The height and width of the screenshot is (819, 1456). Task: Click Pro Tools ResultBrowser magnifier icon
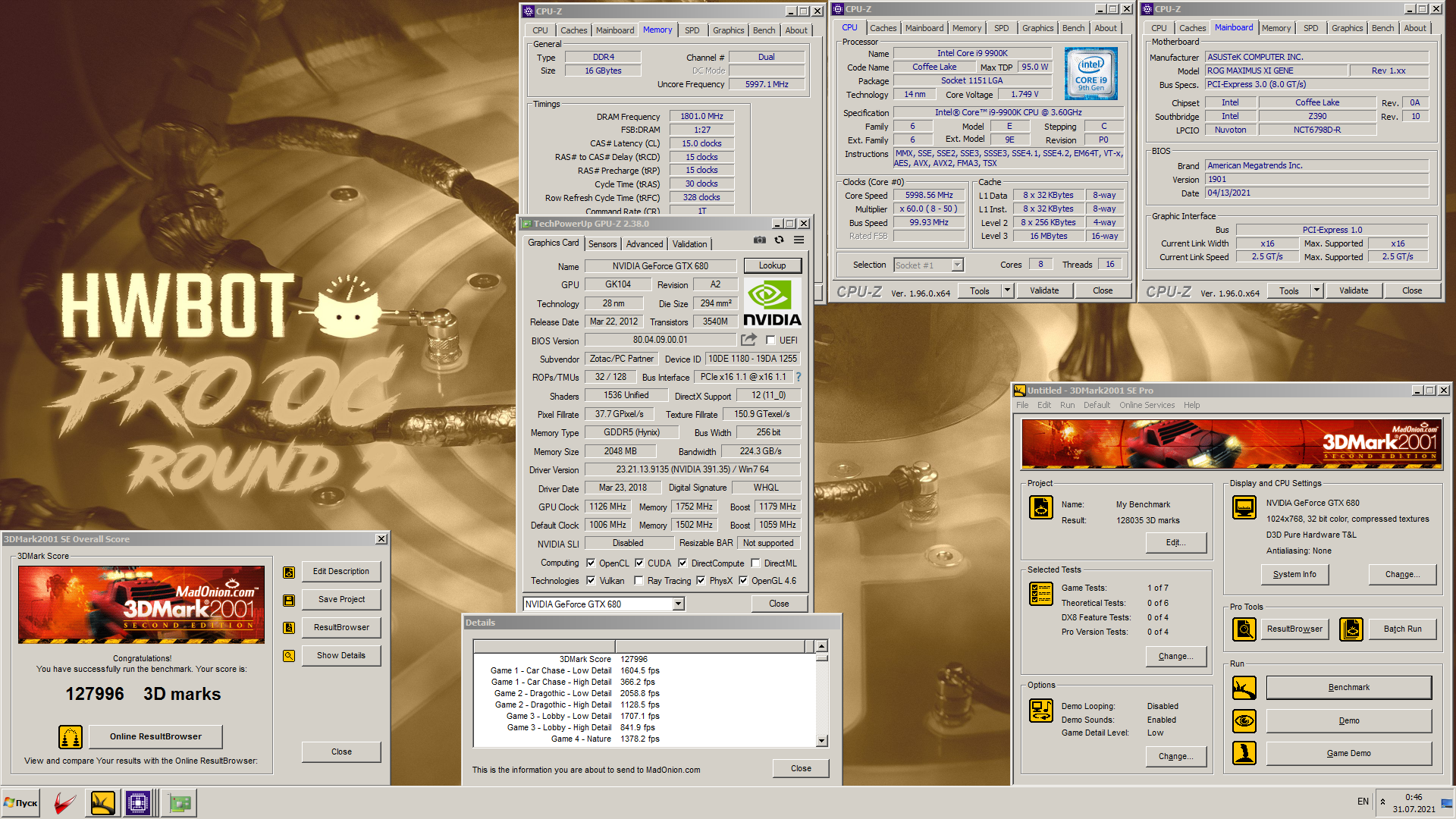coord(1244,629)
